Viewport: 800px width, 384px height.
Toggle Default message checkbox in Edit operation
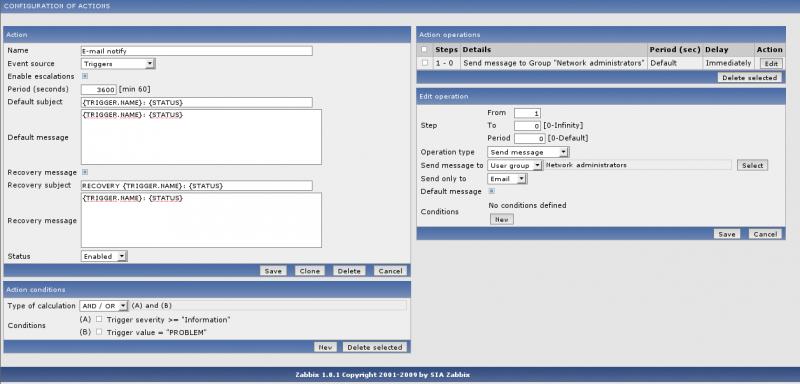point(491,191)
